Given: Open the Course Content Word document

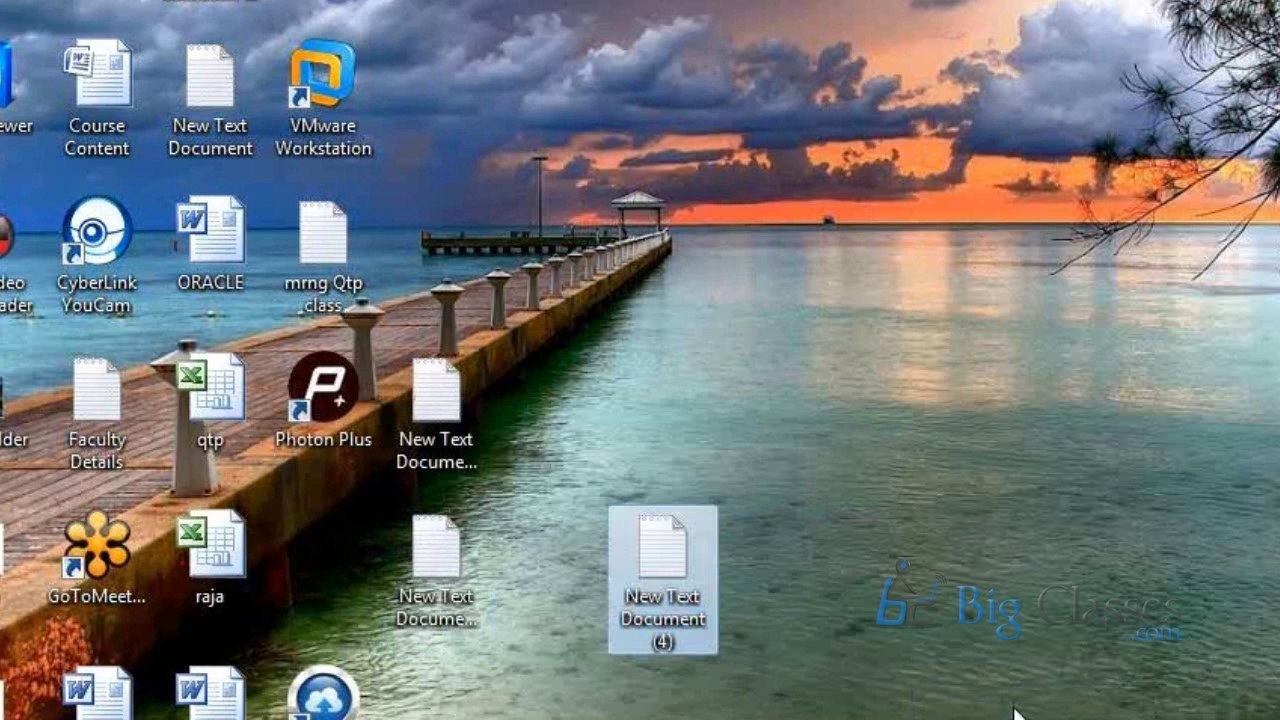Looking at the screenshot, I should point(97,75).
